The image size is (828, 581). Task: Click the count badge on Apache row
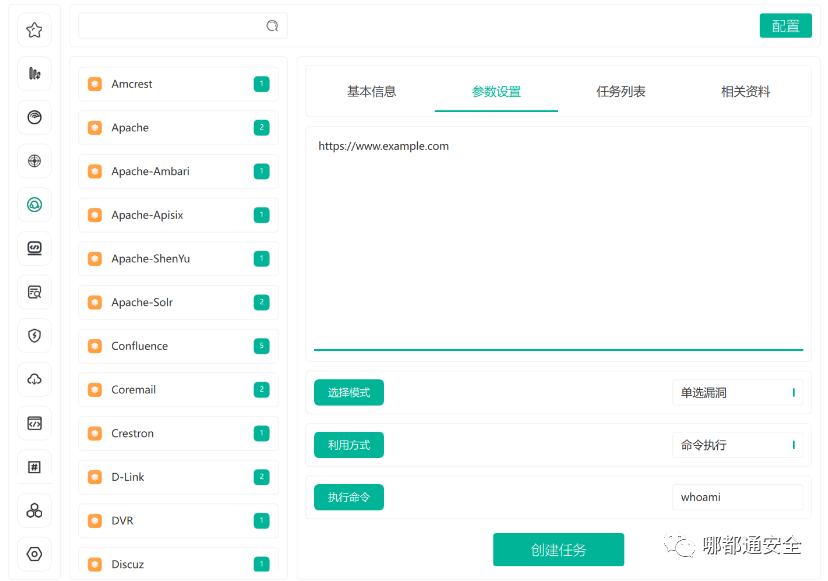261,128
